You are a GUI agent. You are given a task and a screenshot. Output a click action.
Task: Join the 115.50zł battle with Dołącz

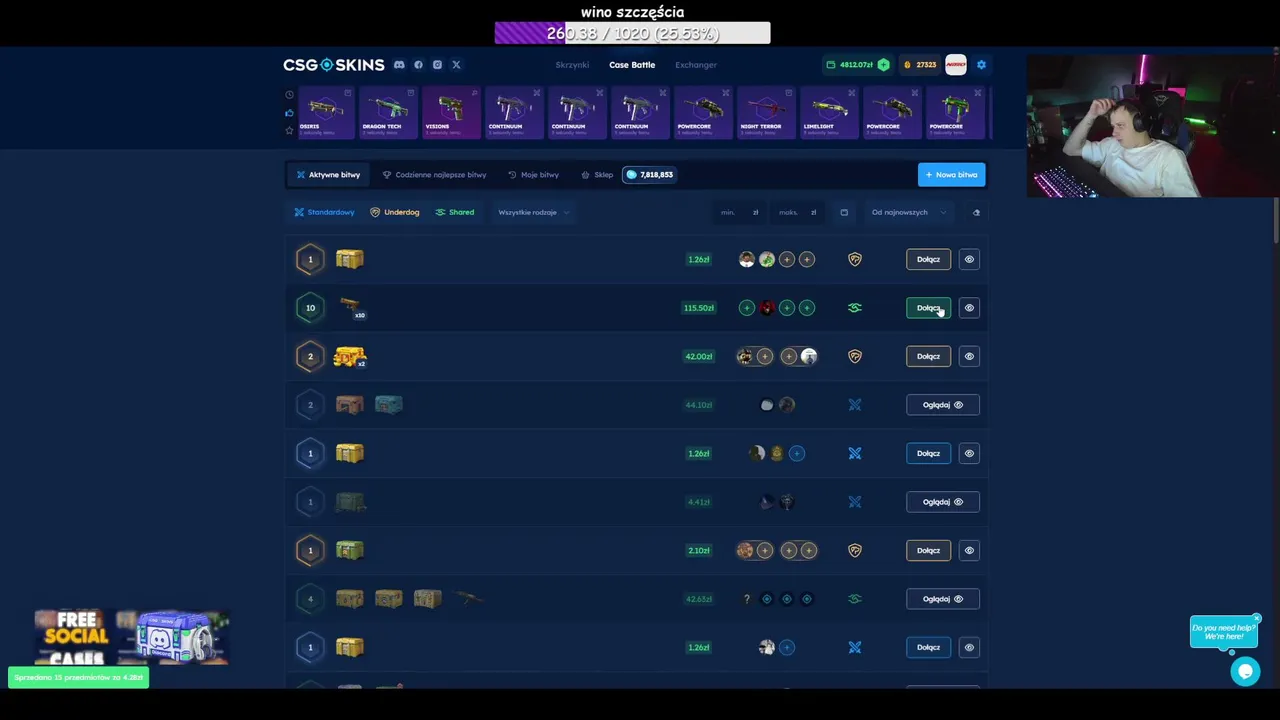(928, 308)
